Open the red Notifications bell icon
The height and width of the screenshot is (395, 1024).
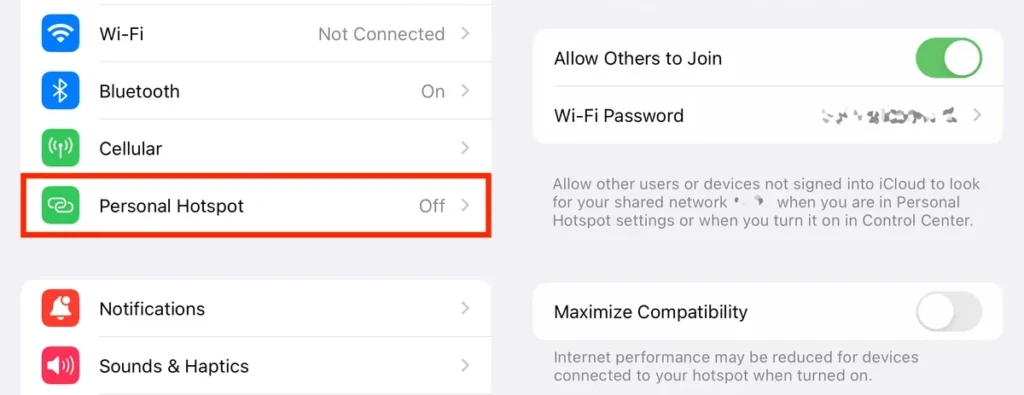click(x=61, y=308)
